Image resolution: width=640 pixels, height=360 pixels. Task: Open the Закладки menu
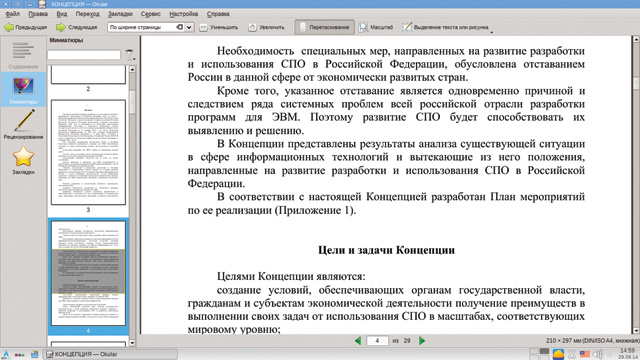[120, 14]
